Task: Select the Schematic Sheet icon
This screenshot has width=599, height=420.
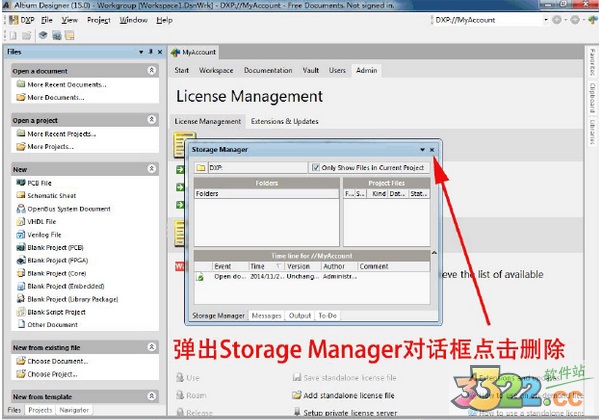Action: (21, 195)
